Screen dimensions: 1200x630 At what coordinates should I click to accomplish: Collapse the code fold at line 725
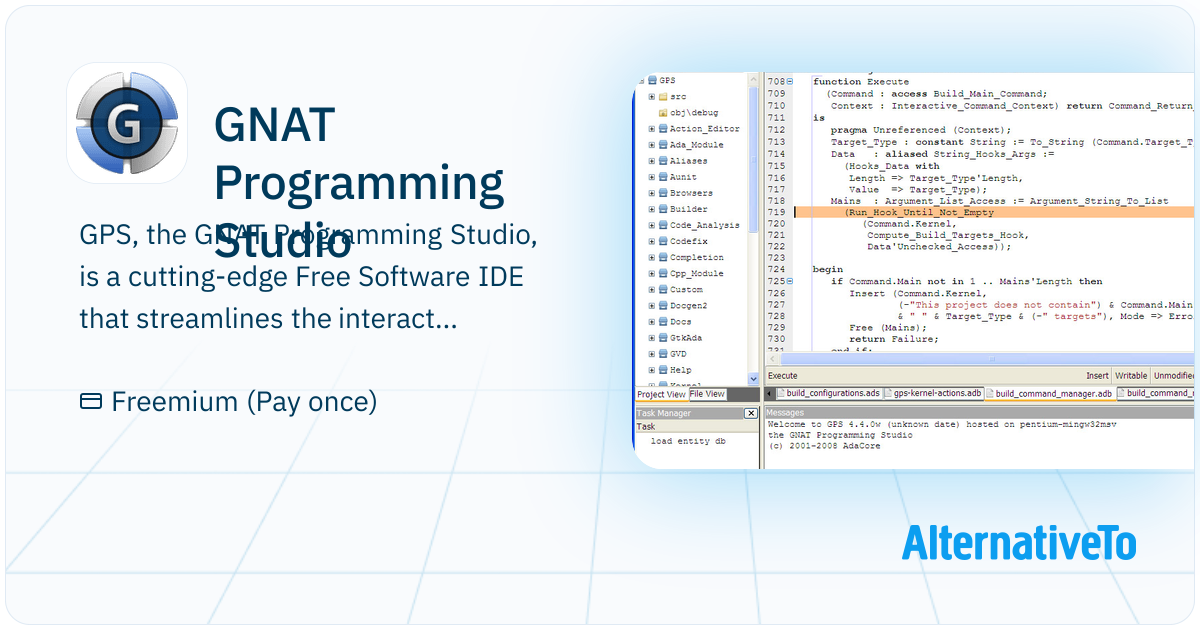pyautogui.click(x=790, y=281)
